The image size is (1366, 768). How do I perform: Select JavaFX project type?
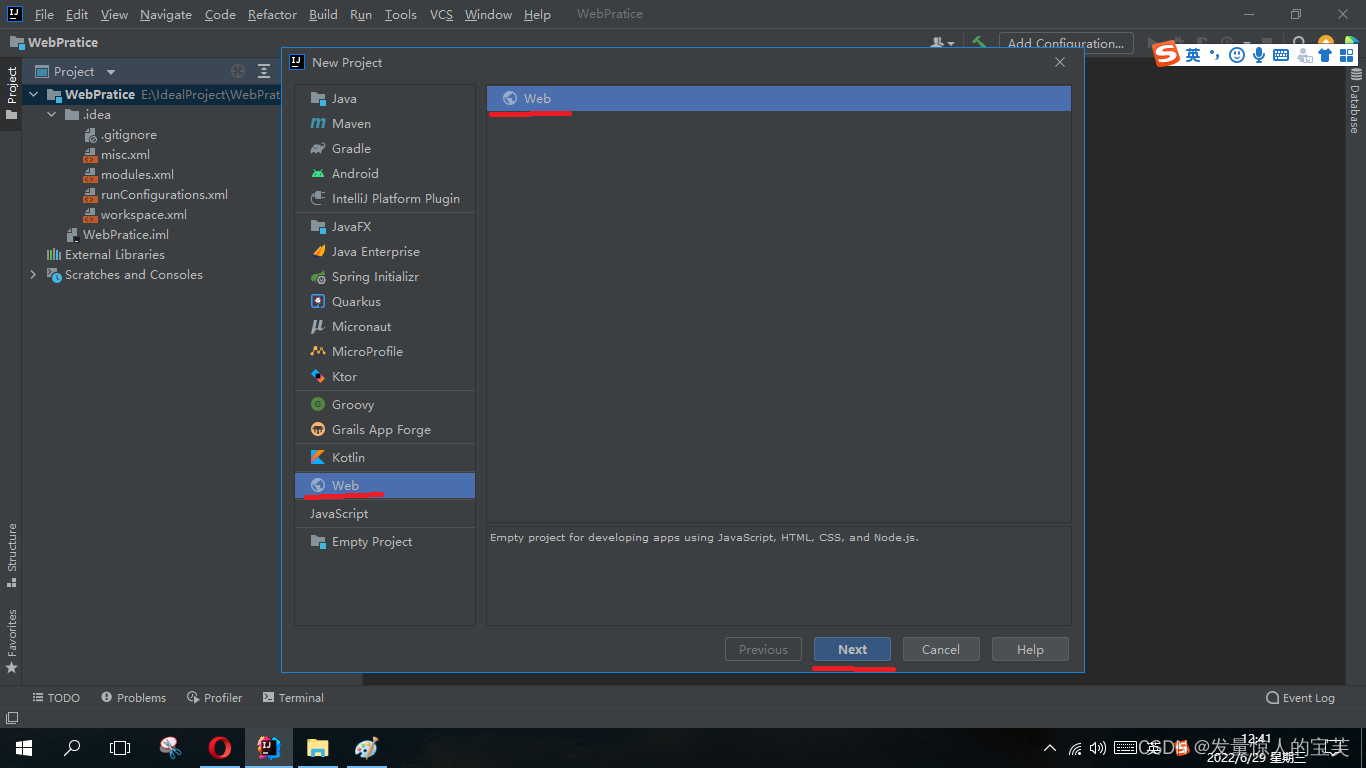385,226
